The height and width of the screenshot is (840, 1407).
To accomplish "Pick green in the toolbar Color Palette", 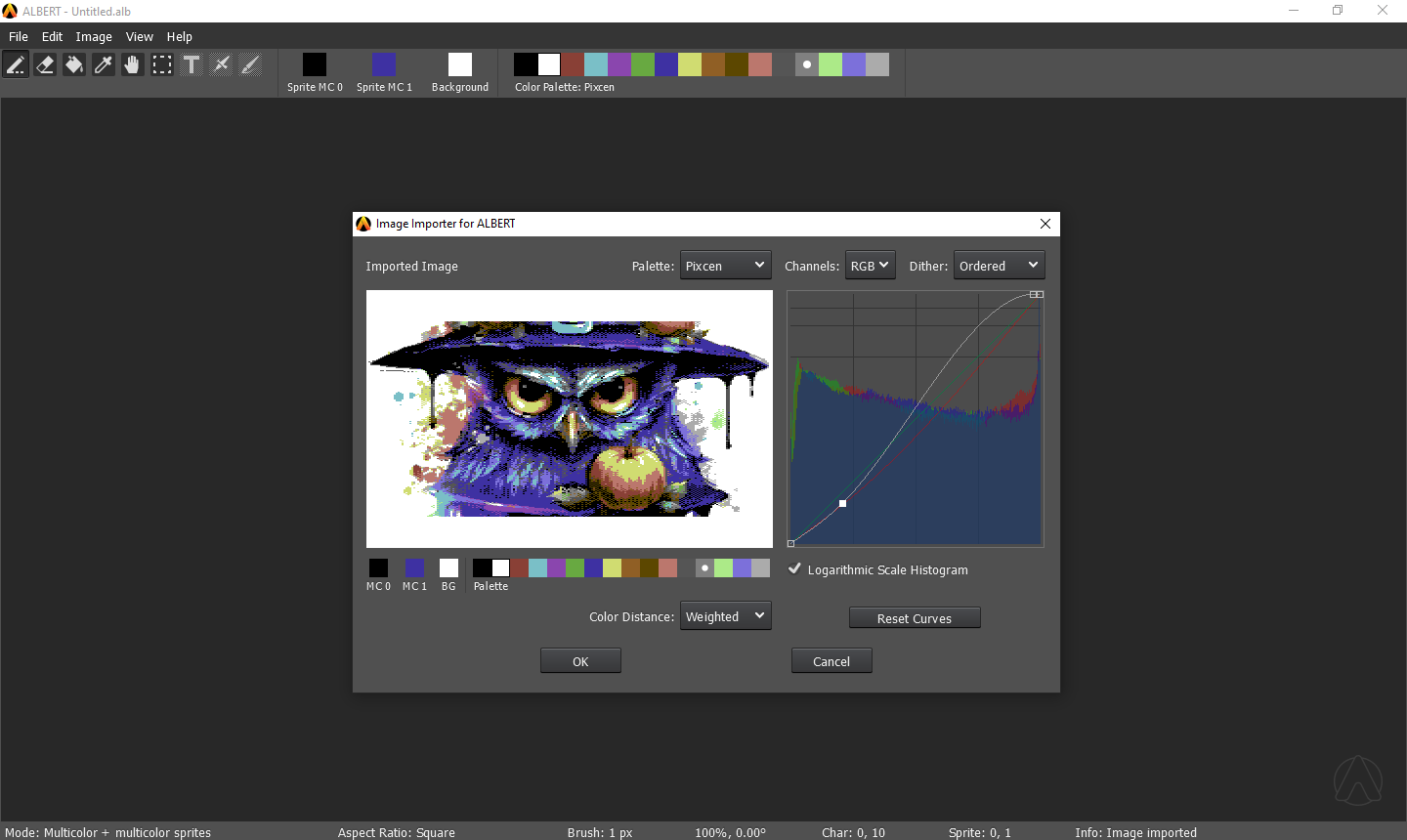I will click(643, 64).
